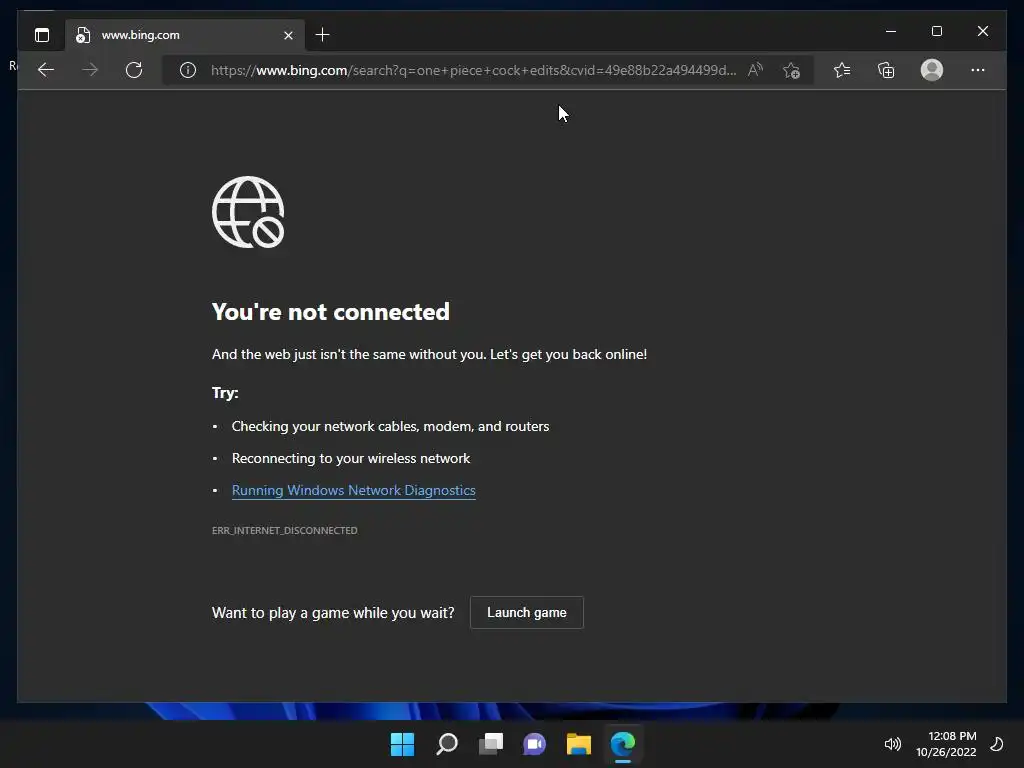Open Collections panel
1024x768 pixels.
[886, 70]
